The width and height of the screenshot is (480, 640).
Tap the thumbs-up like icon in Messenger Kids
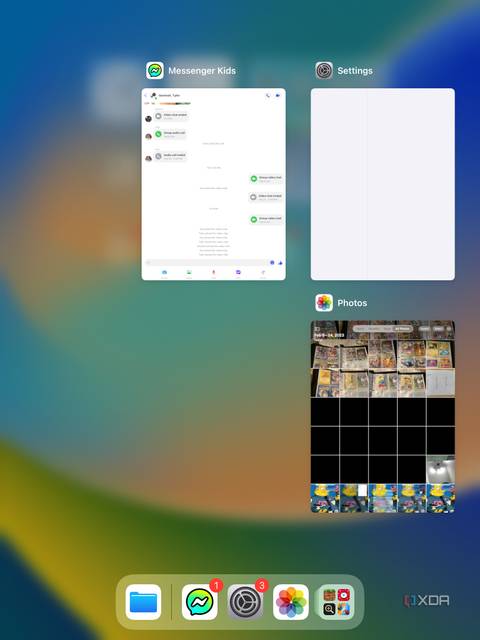click(280, 263)
